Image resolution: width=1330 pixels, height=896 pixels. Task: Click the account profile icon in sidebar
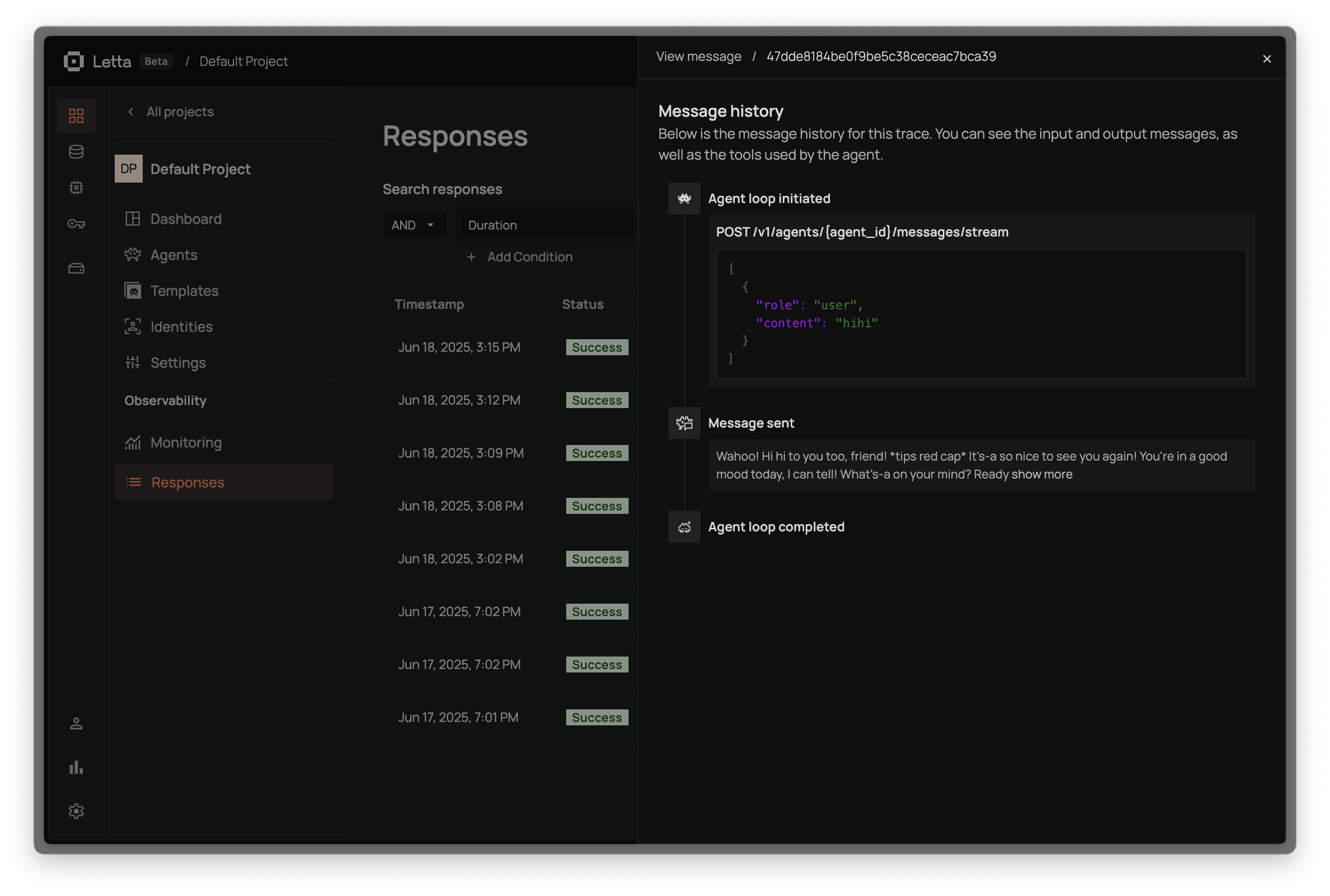click(76, 724)
